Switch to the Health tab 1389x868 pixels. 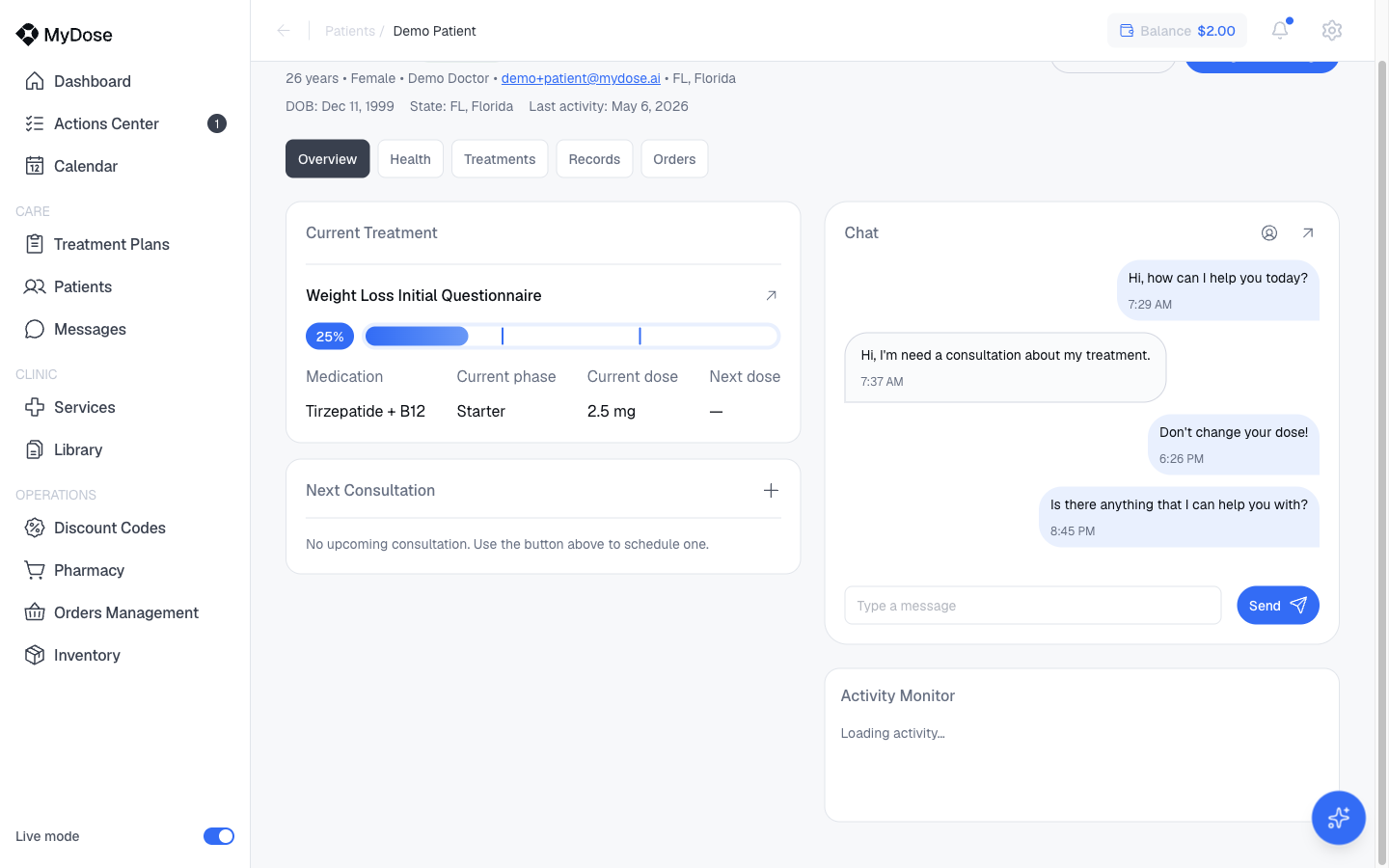[x=410, y=159]
